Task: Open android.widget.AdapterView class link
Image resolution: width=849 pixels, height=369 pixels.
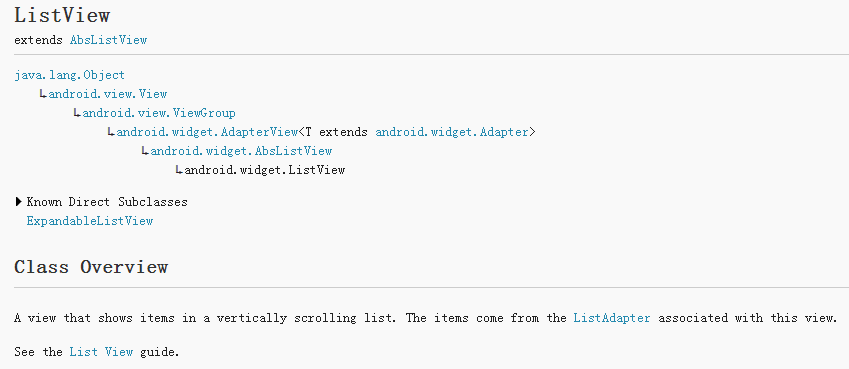Action: (207, 132)
